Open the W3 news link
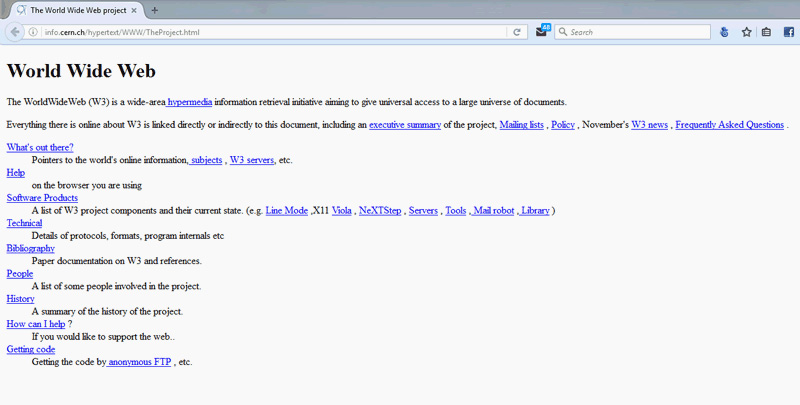The height and width of the screenshot is (405, 800). coord(649,125)
